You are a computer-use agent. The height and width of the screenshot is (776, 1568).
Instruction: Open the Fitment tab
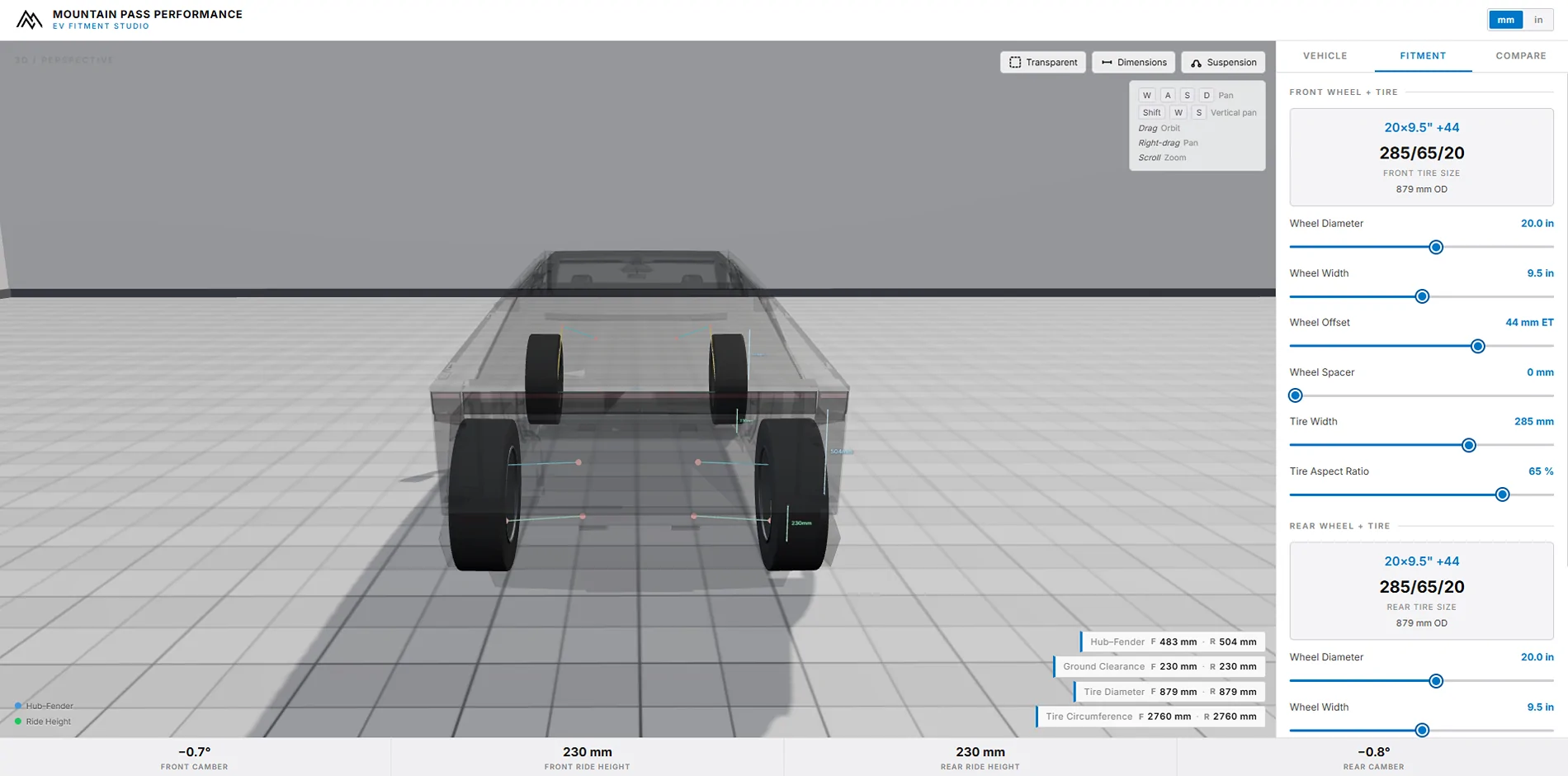coord(1423,56)
